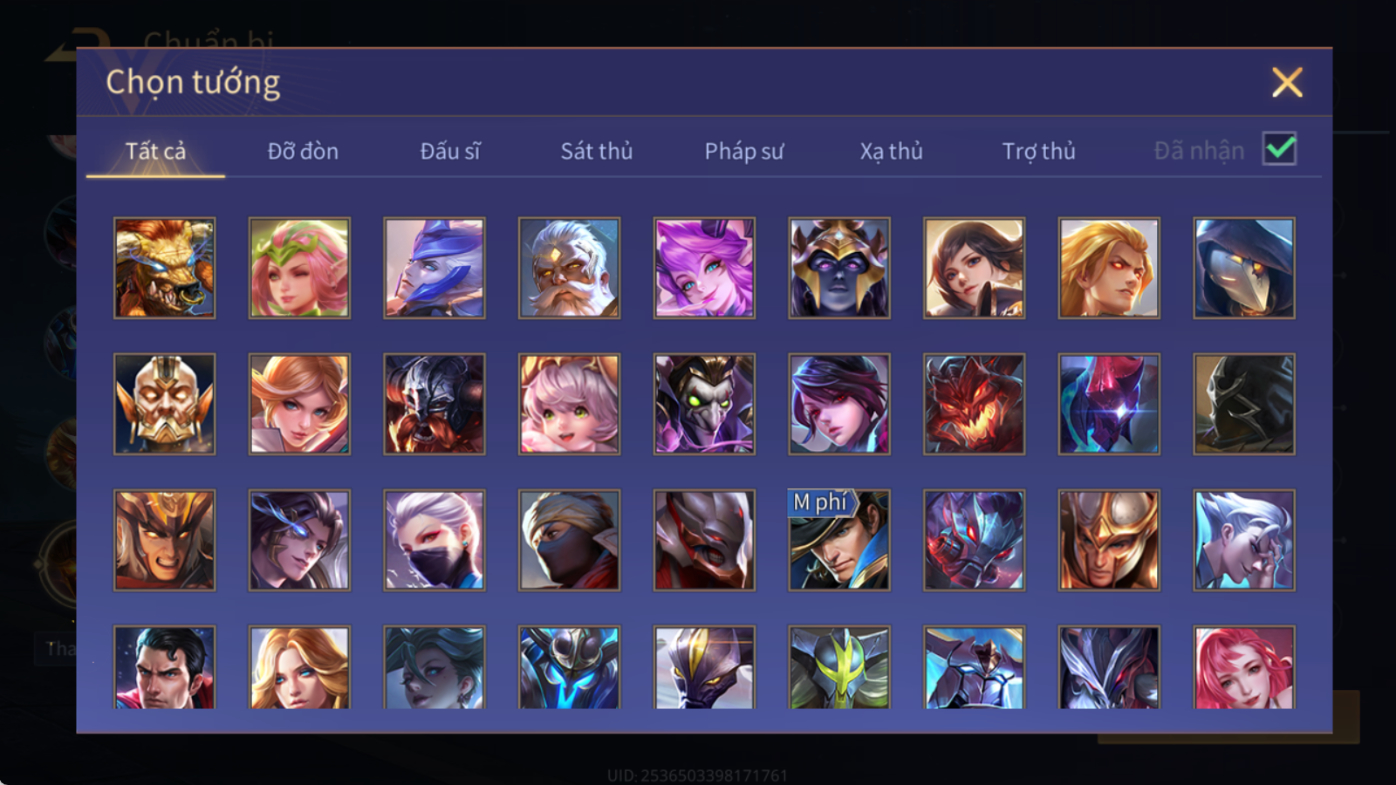Select the masked ninja with headband
The height and width of the screenshot is (785, 1396).
pos(569,540)
